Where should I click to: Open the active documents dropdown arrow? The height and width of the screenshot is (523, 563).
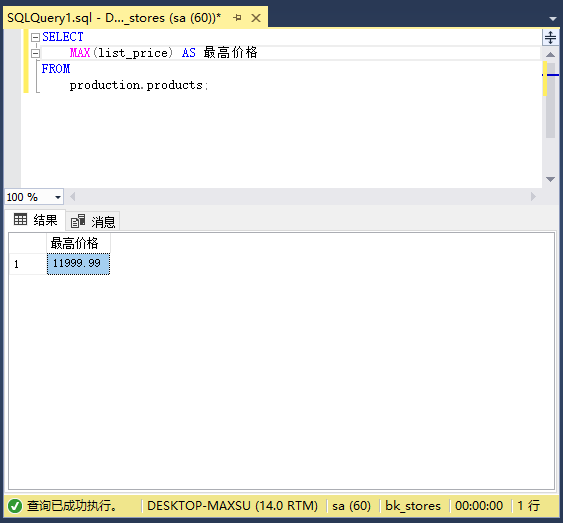553,18
